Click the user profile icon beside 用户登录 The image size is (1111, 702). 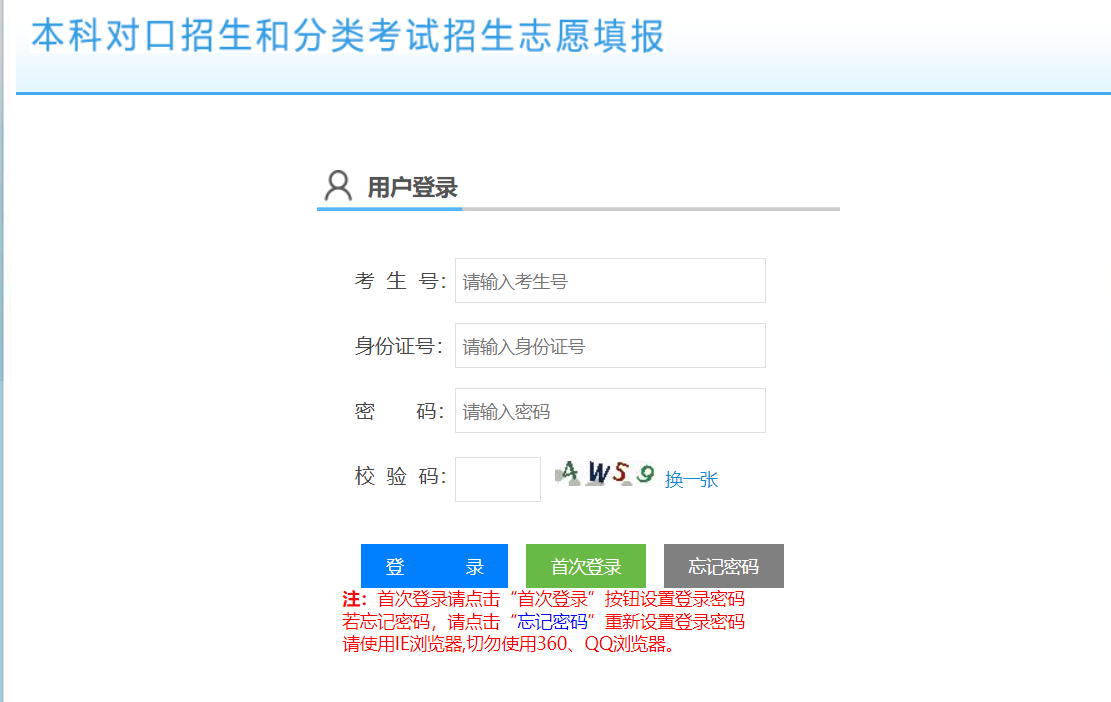coord(339,186)
